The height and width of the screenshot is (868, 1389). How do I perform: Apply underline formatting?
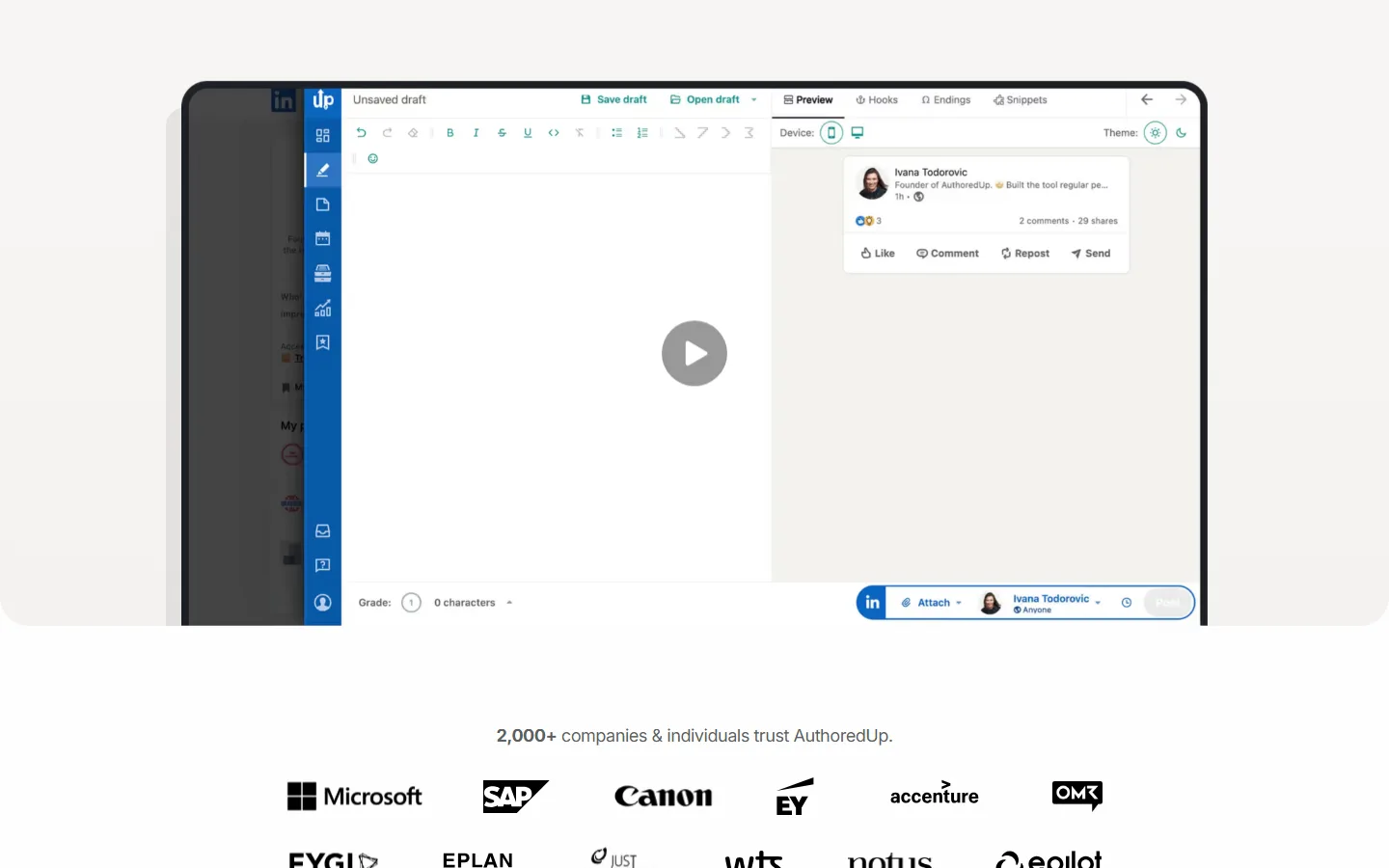528,133
